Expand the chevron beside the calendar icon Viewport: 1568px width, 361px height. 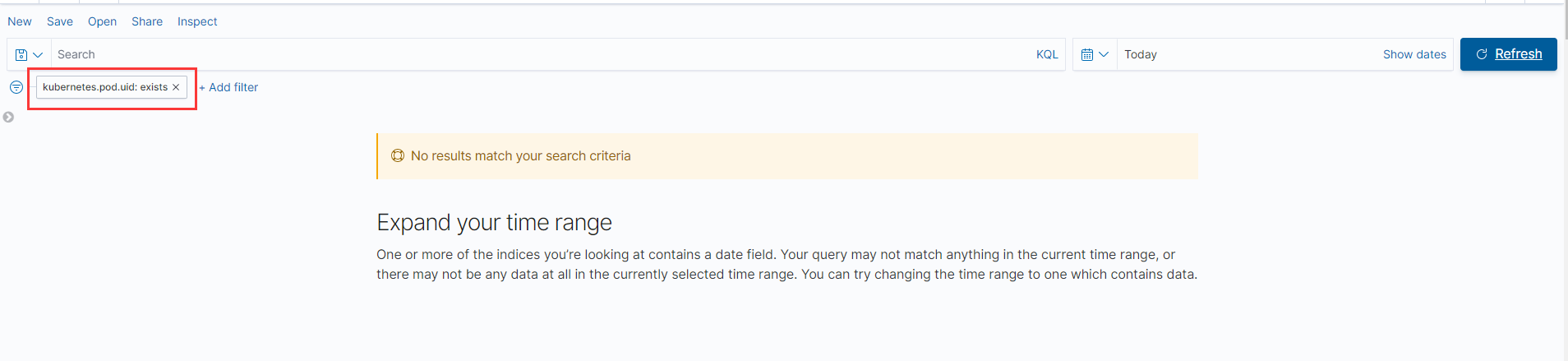click(1104, 55)
